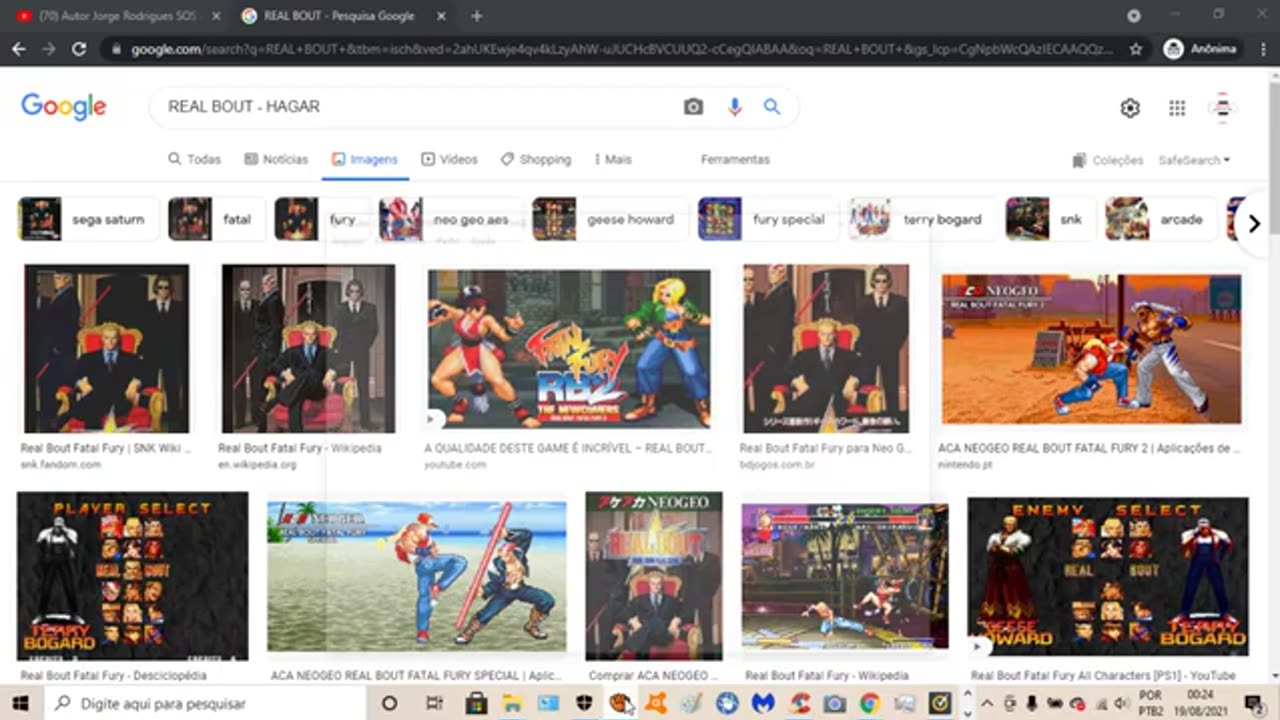The height and width of the screenshot is (720, 1280).
Task: Open Windows Security shield in taskbar
Action: tap(584, 703)
